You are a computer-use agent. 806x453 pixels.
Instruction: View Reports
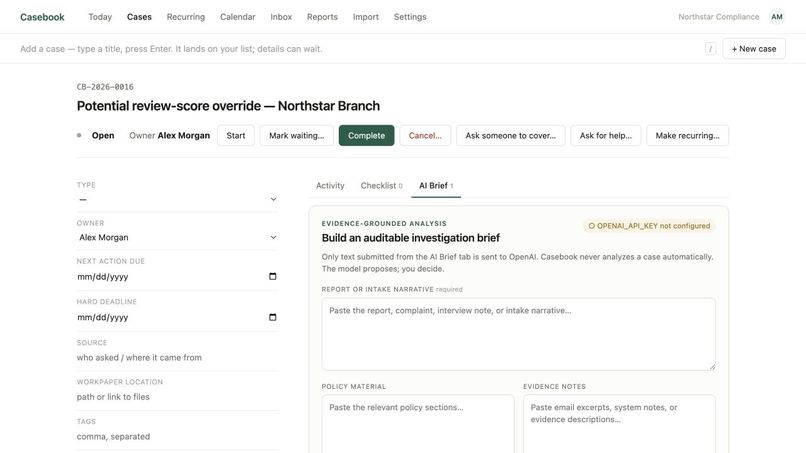pyautogui.click(x=322, y=17)
